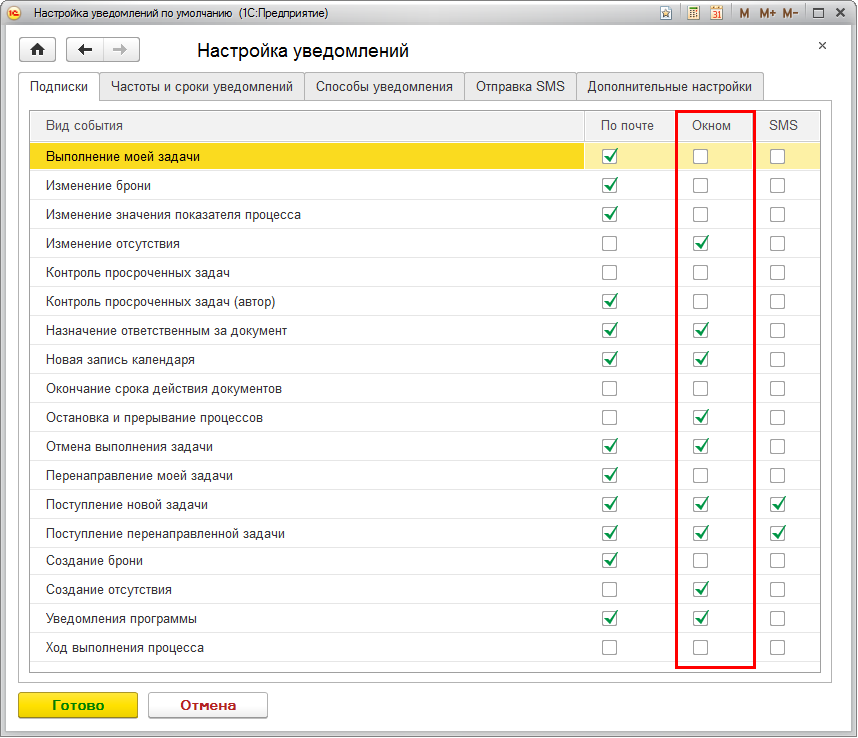Toggle По почте for Изменение значения показателя процесса
Viewport: 858px width, 738px height.
610,214
